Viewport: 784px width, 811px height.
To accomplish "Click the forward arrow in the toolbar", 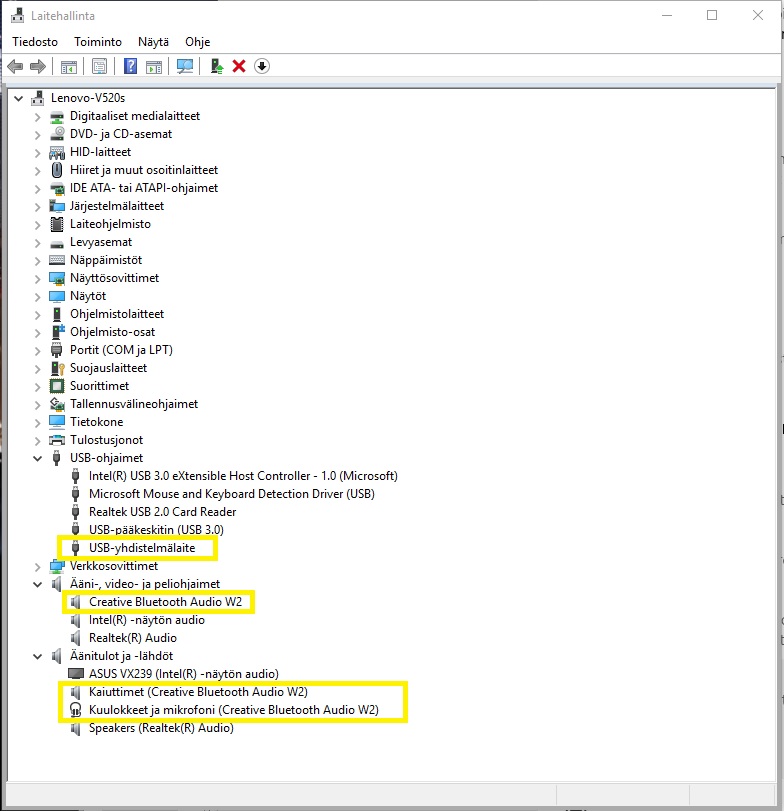I will coord(38,66).
